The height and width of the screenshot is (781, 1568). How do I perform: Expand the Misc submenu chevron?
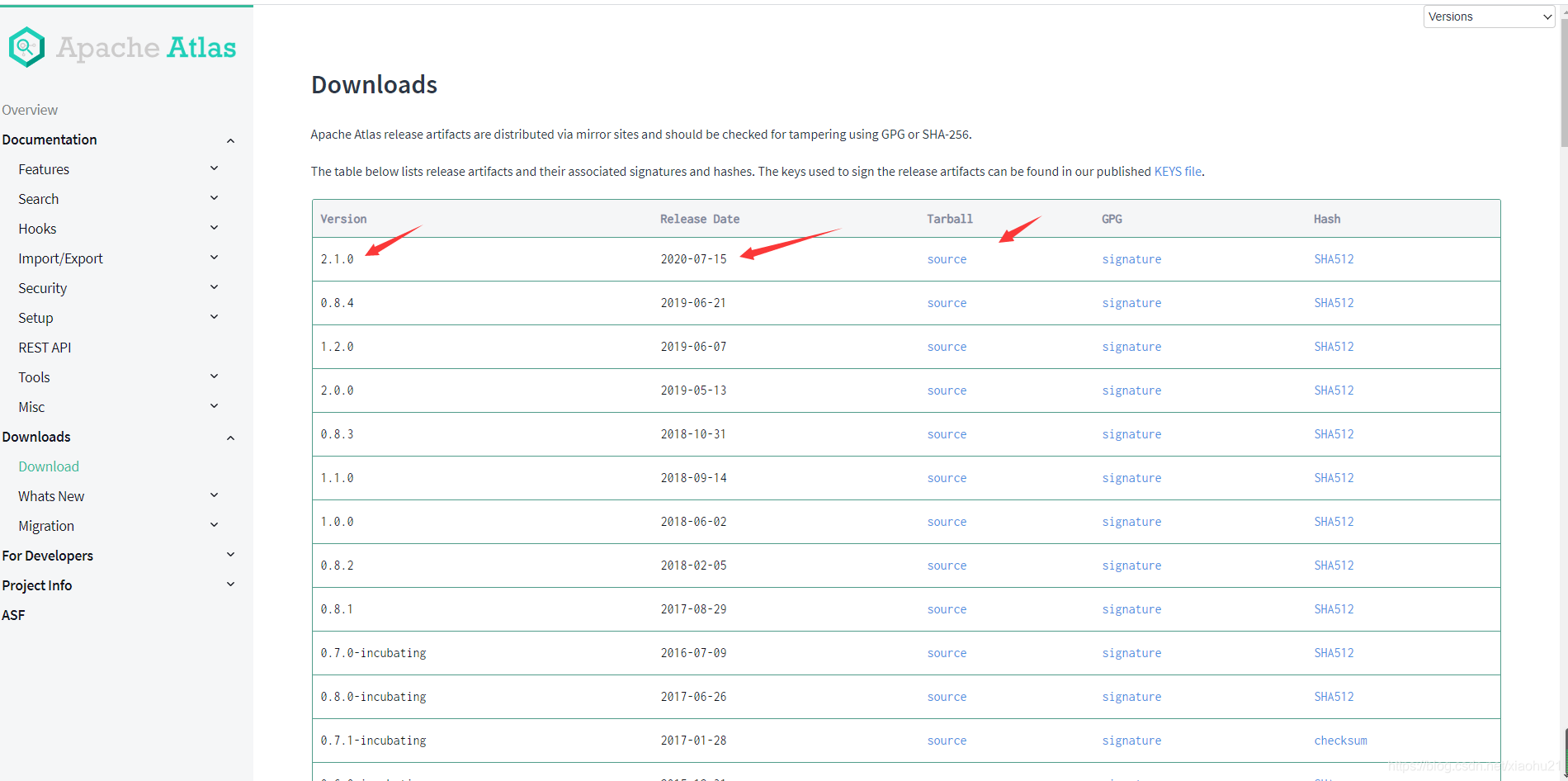point(214,406)
